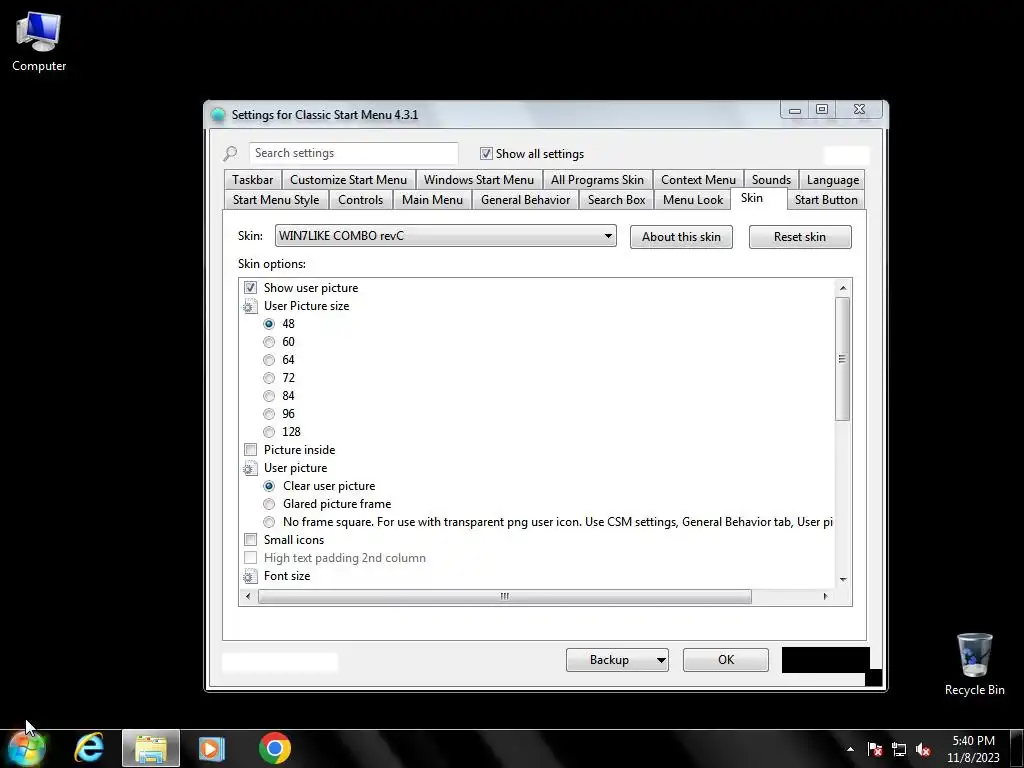Open the Recycle Bin desktop icon

tap(974, 664)
